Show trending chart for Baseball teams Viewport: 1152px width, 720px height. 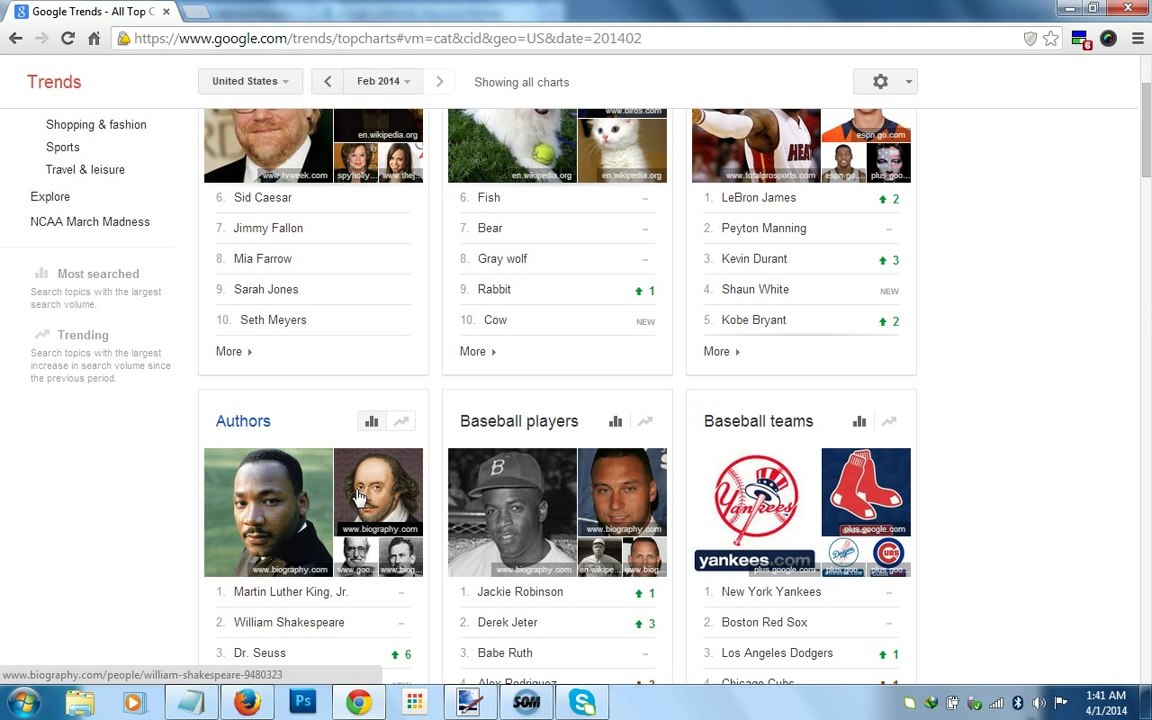889,421
